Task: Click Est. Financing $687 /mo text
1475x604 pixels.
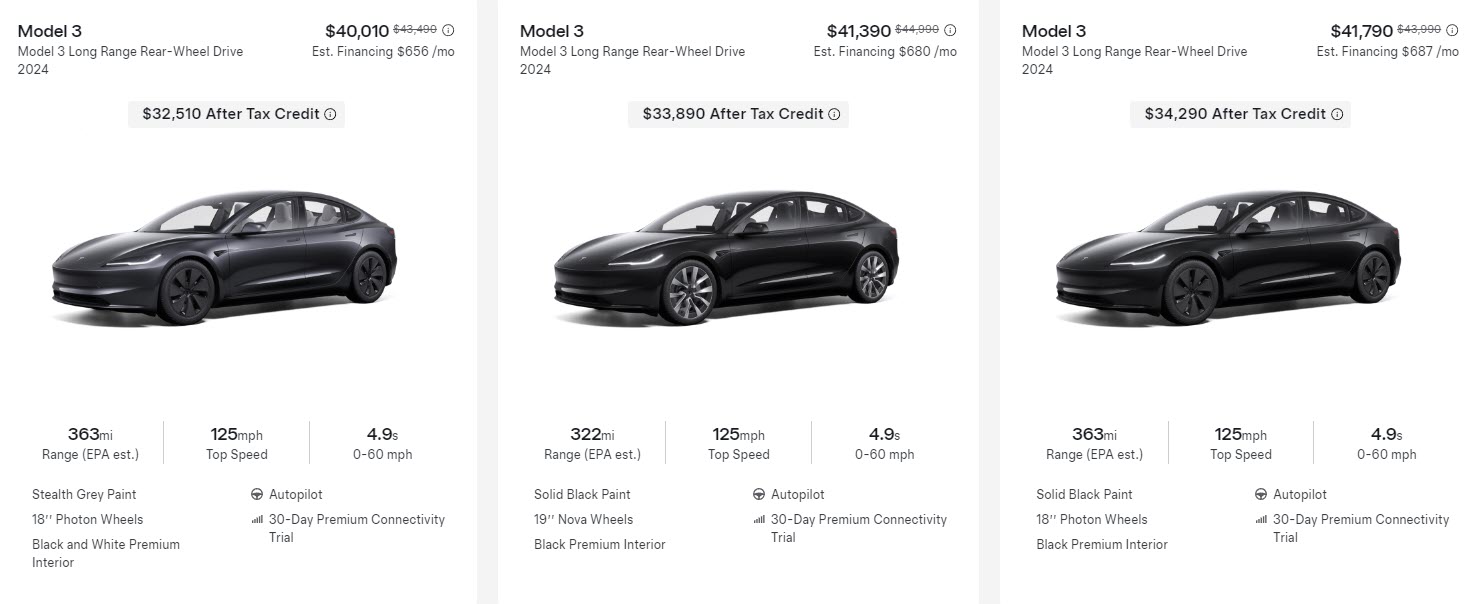Action: (1387, 52)
